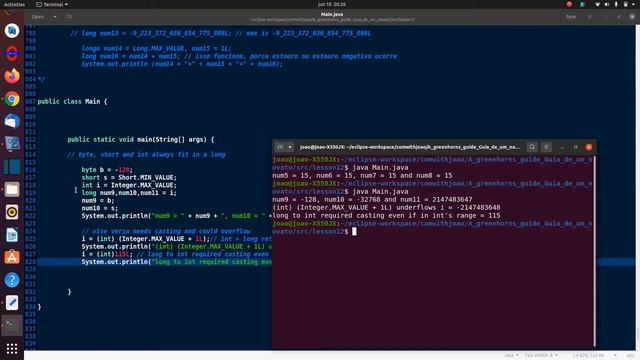
Task: Open the system monitor screen dock icon
Action: [12, 144]
